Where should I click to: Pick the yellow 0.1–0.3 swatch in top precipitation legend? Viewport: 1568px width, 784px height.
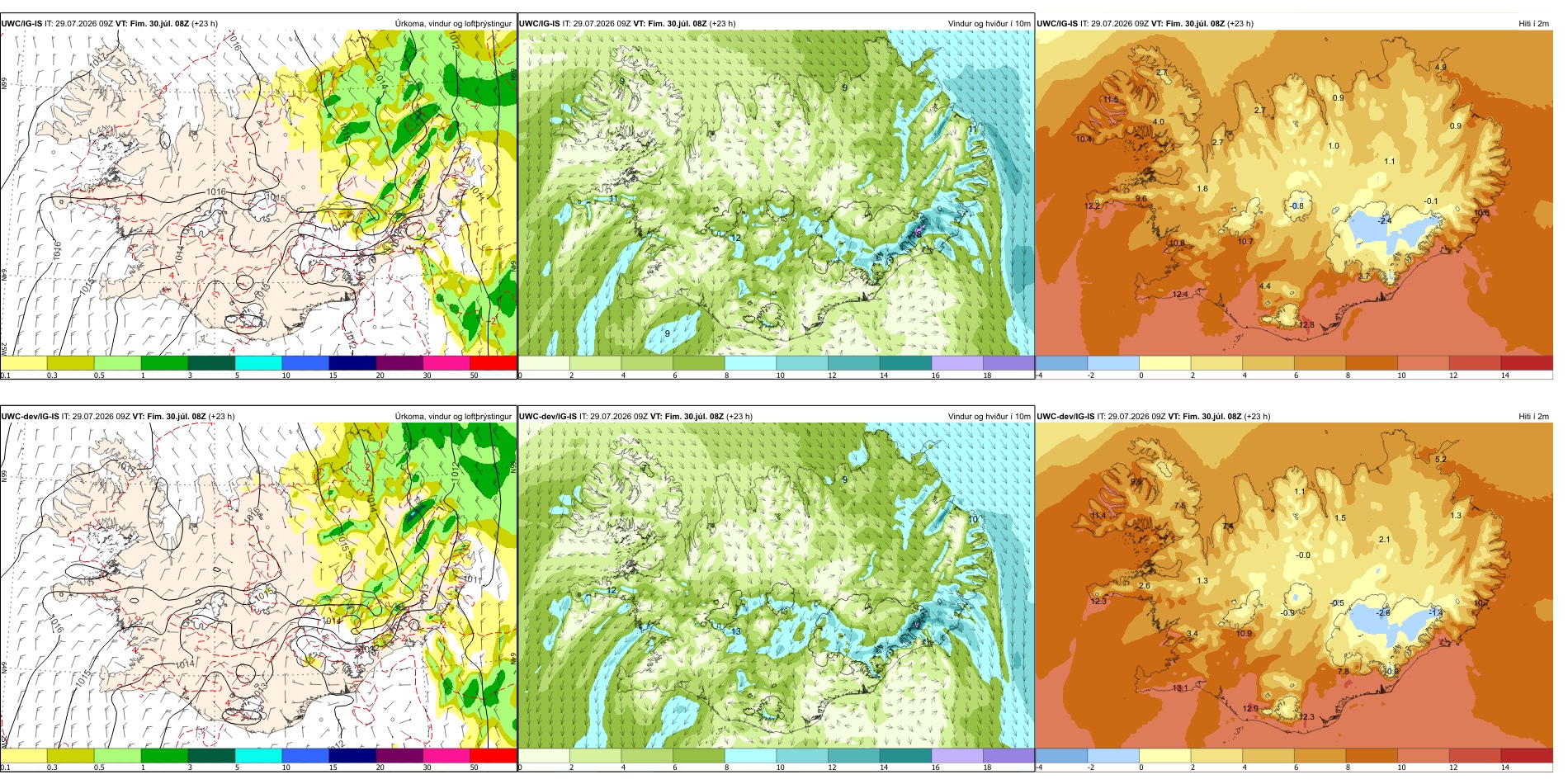point(23,363)
